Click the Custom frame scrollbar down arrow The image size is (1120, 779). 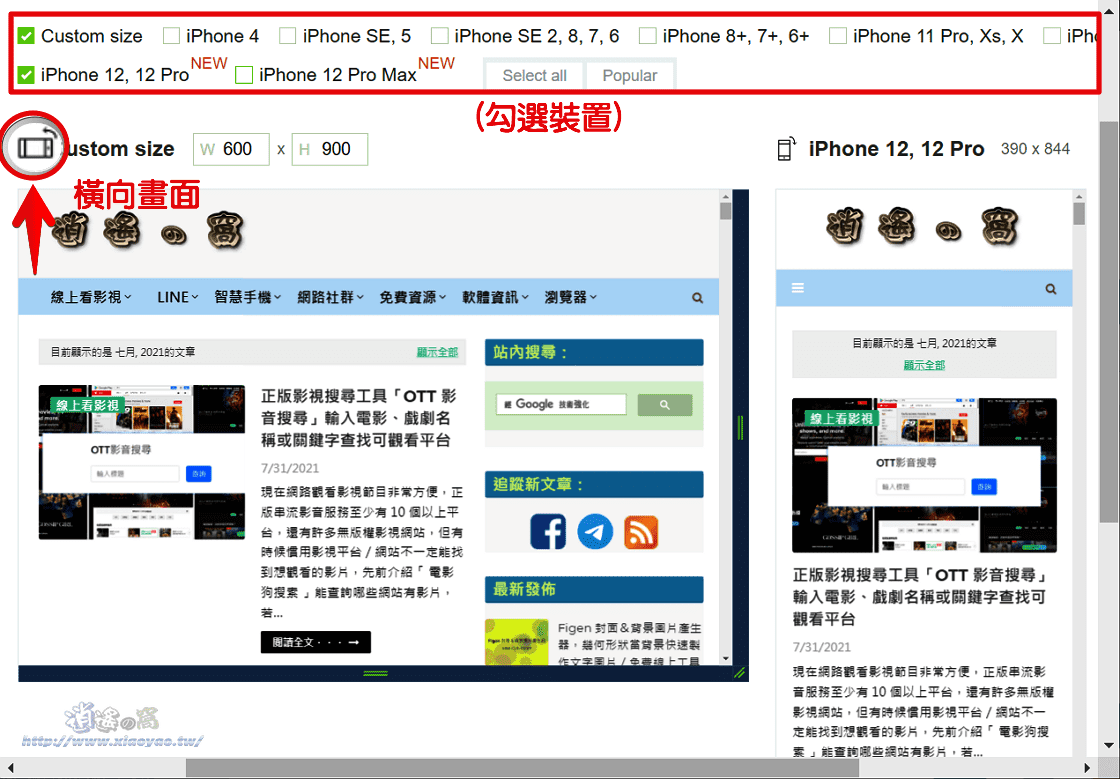(x=726, y=658)
